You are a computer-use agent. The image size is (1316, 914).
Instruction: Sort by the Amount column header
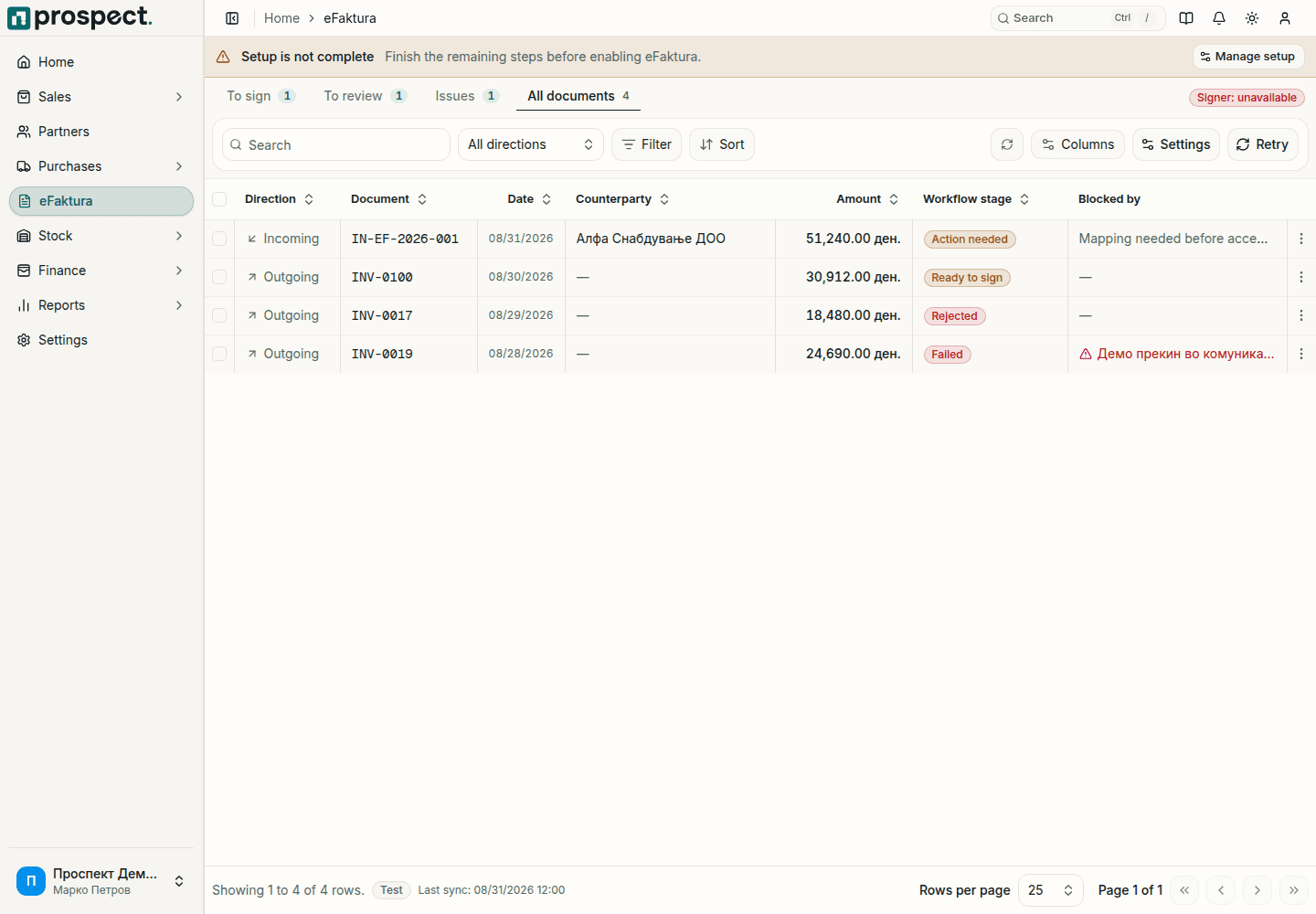(867, 199)
